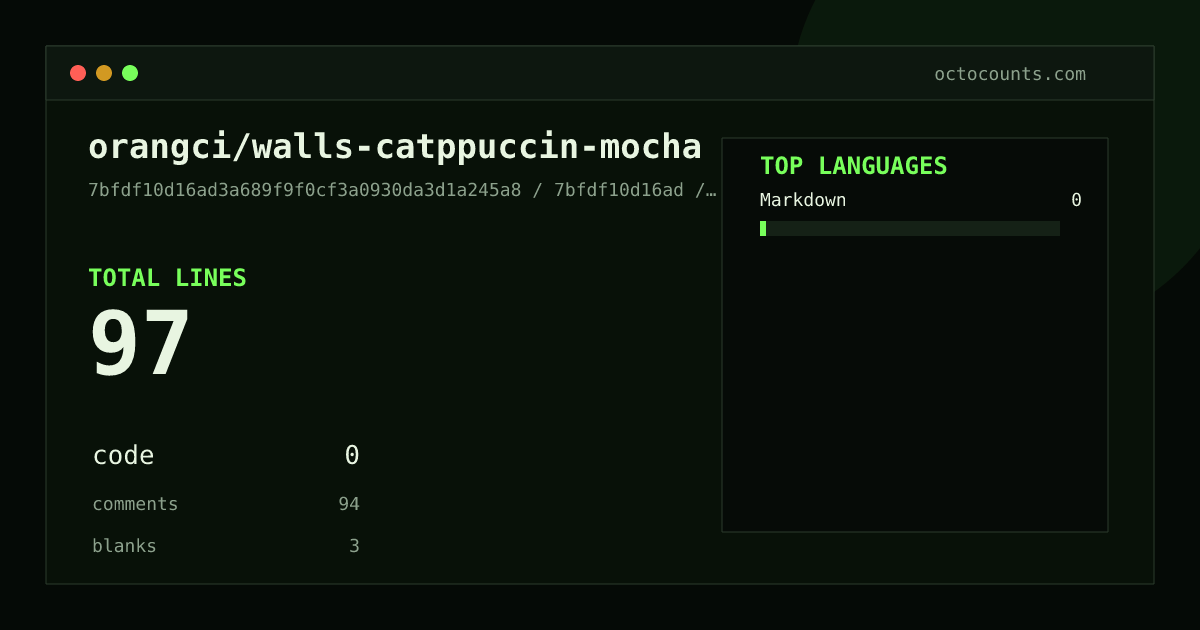
Task: Click the Markdown count value 0
Action: coord(1076,200)
